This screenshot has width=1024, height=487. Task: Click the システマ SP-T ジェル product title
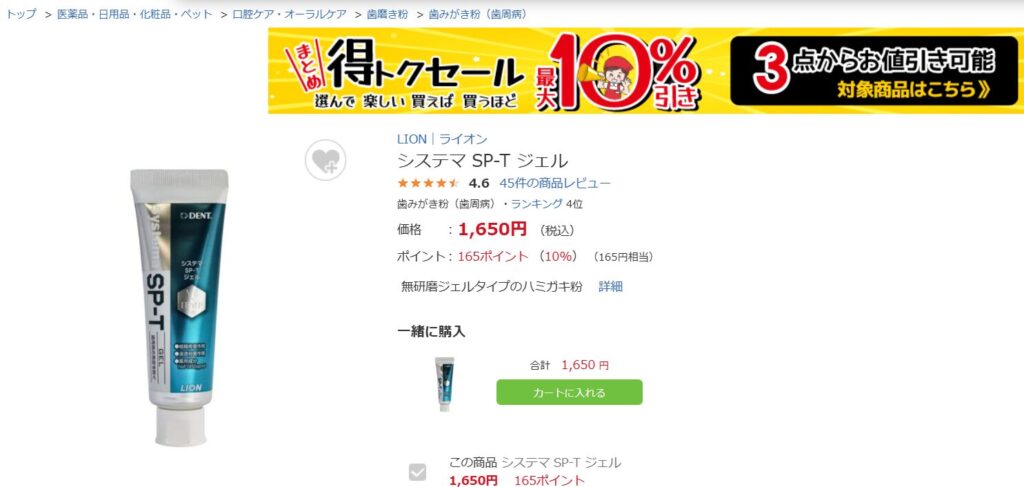pos(483,161)
